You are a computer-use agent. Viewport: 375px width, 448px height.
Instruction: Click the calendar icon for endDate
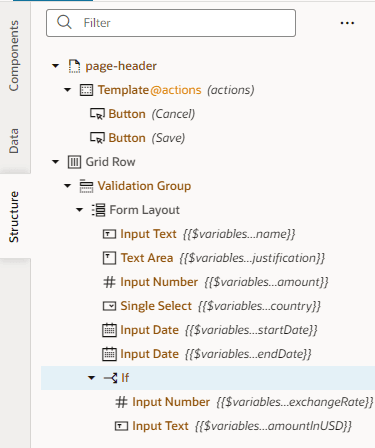pyautogui.click(x=109, y=354)
